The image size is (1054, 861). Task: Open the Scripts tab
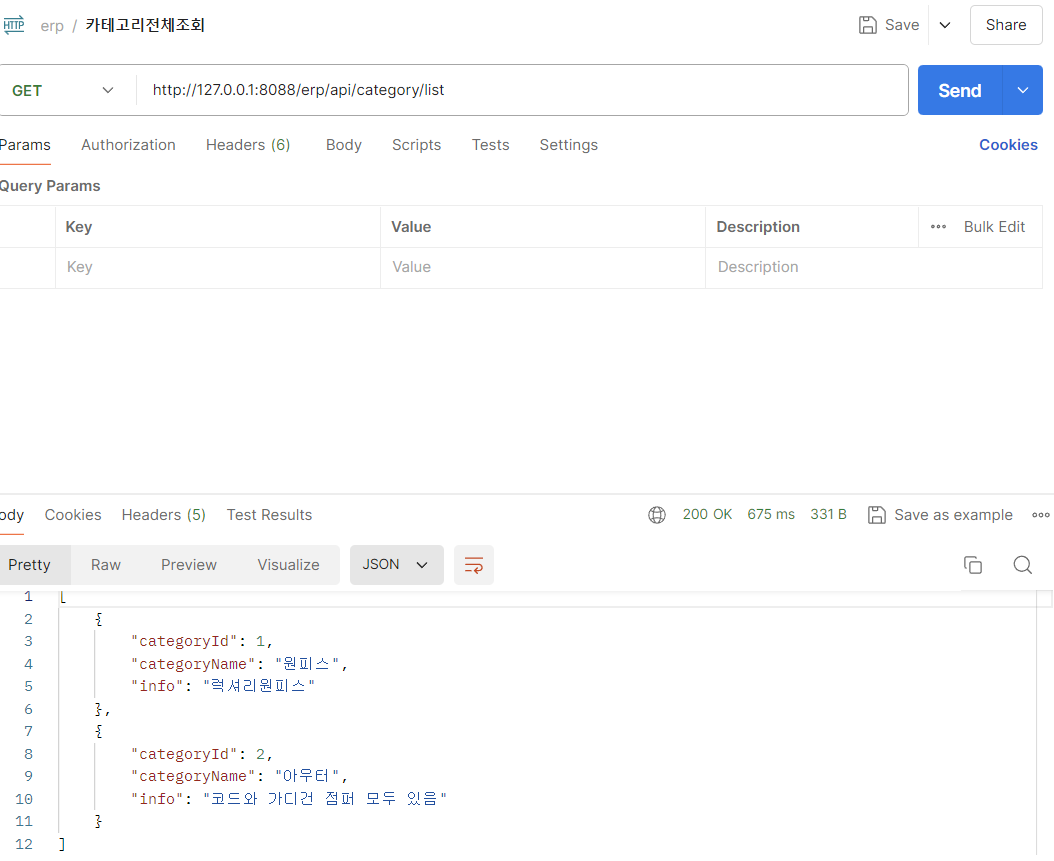point(417,145)
